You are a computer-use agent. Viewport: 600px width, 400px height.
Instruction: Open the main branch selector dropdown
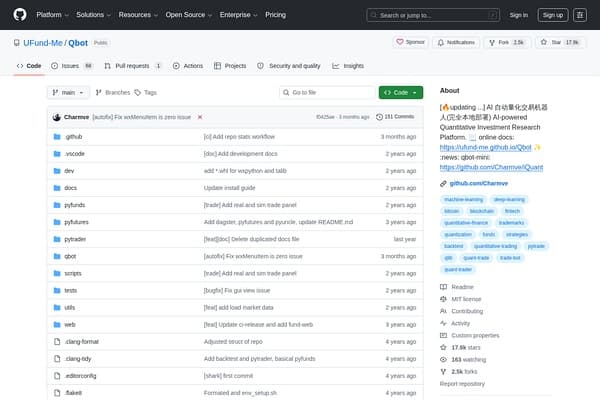(68, 93)
